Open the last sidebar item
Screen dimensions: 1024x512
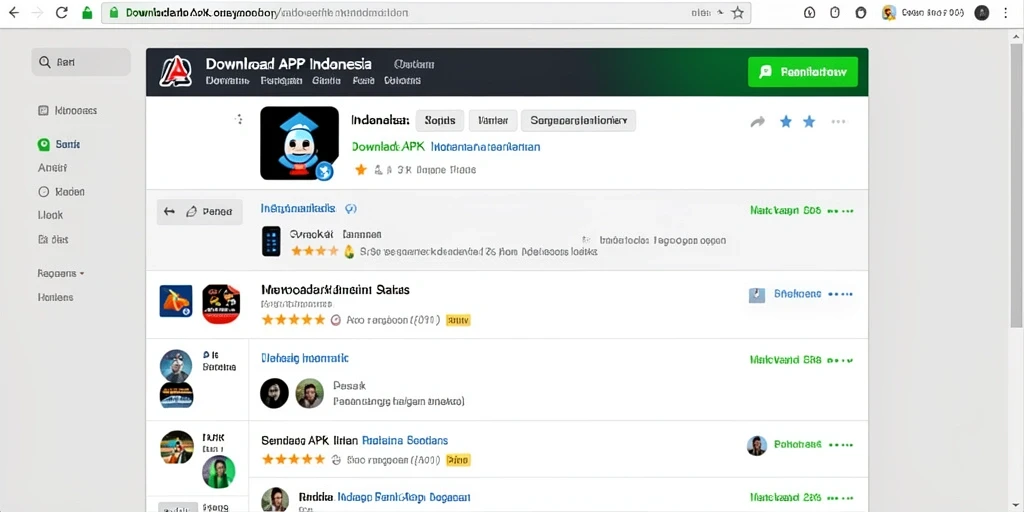pyautogui.click(x=56, y=297)
